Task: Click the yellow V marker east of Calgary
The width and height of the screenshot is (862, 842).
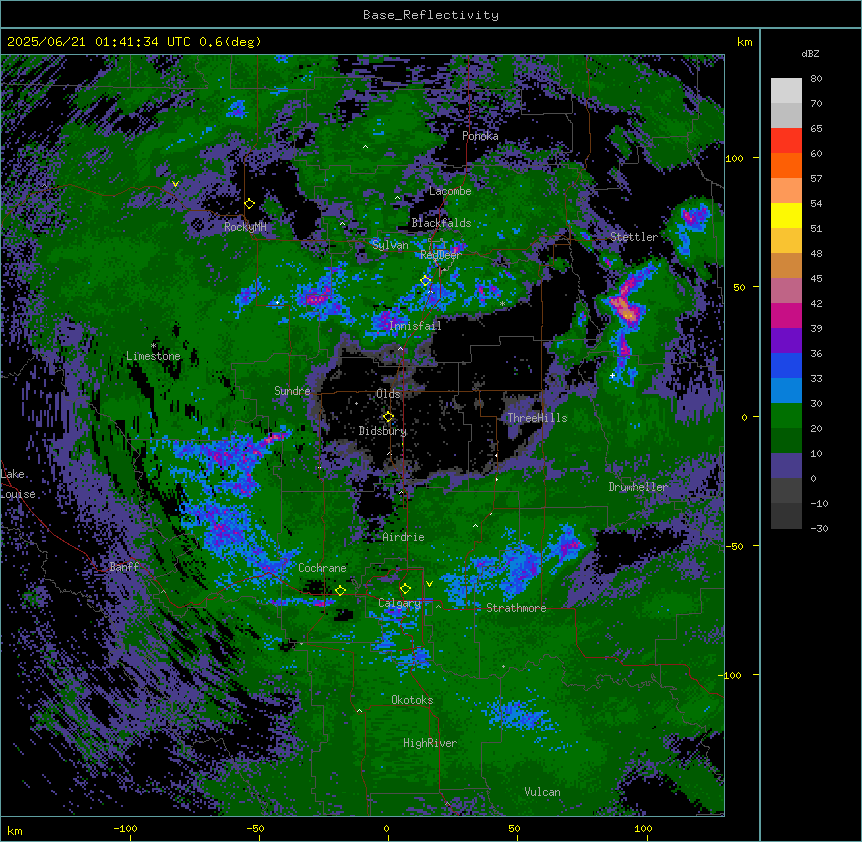Action: point(429,584)
